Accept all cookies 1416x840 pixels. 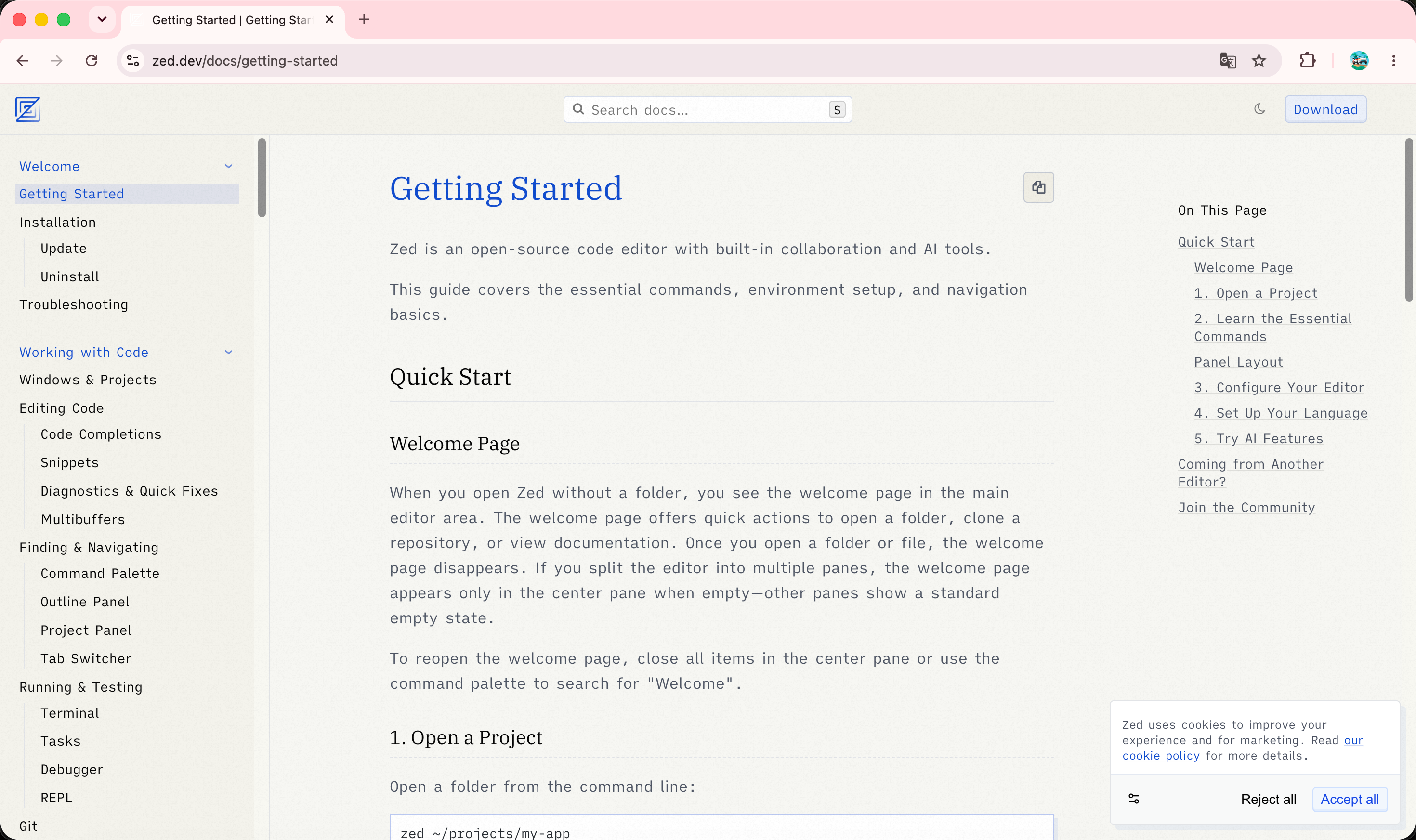coord(1350,799)
